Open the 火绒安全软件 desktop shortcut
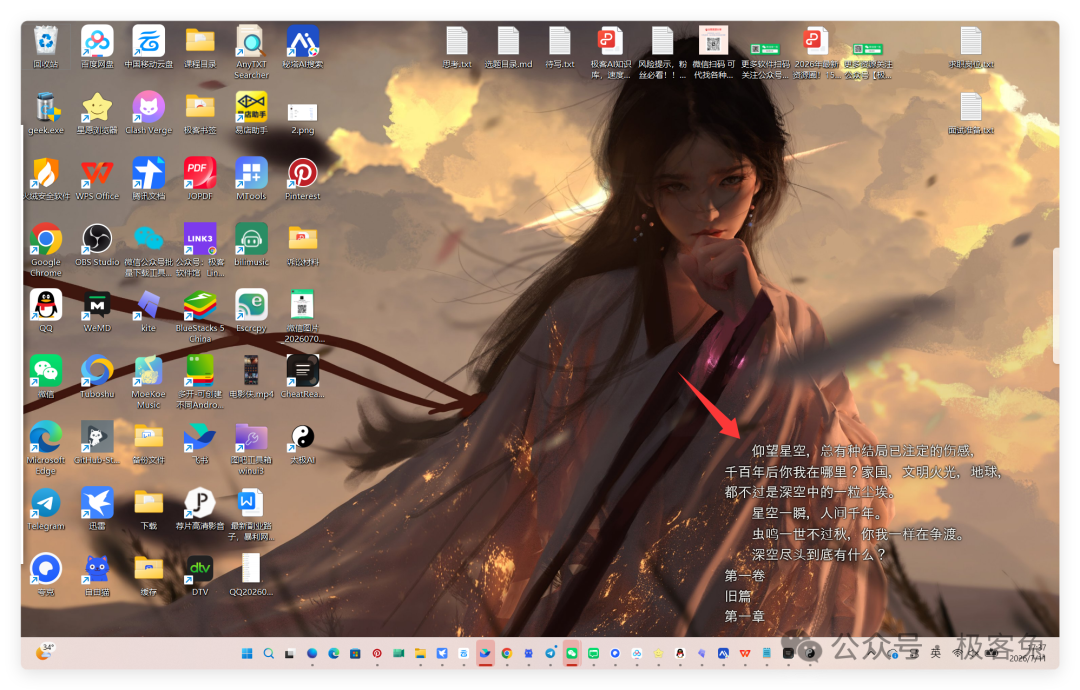 coord(45,179)
